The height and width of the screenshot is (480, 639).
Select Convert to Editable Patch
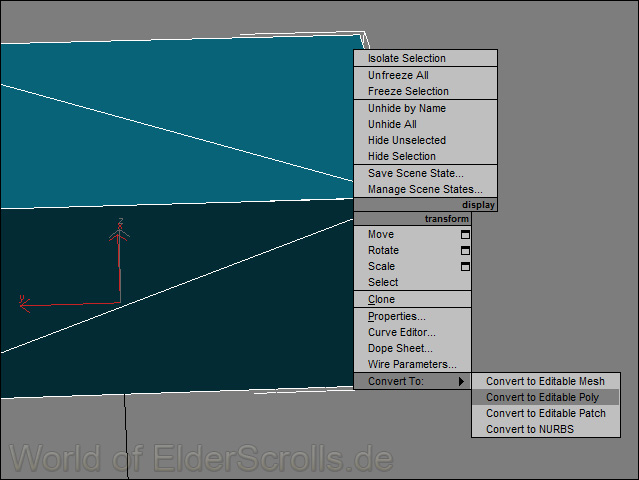tap(545, 413)
